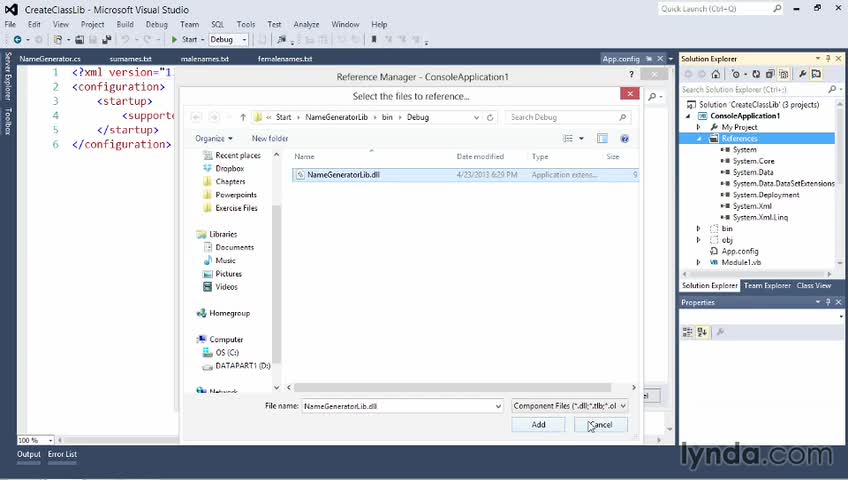Toggle the bookmark toolbar icon
The height and width of the screenshot is (480, 848).
(x=374, y=39)
